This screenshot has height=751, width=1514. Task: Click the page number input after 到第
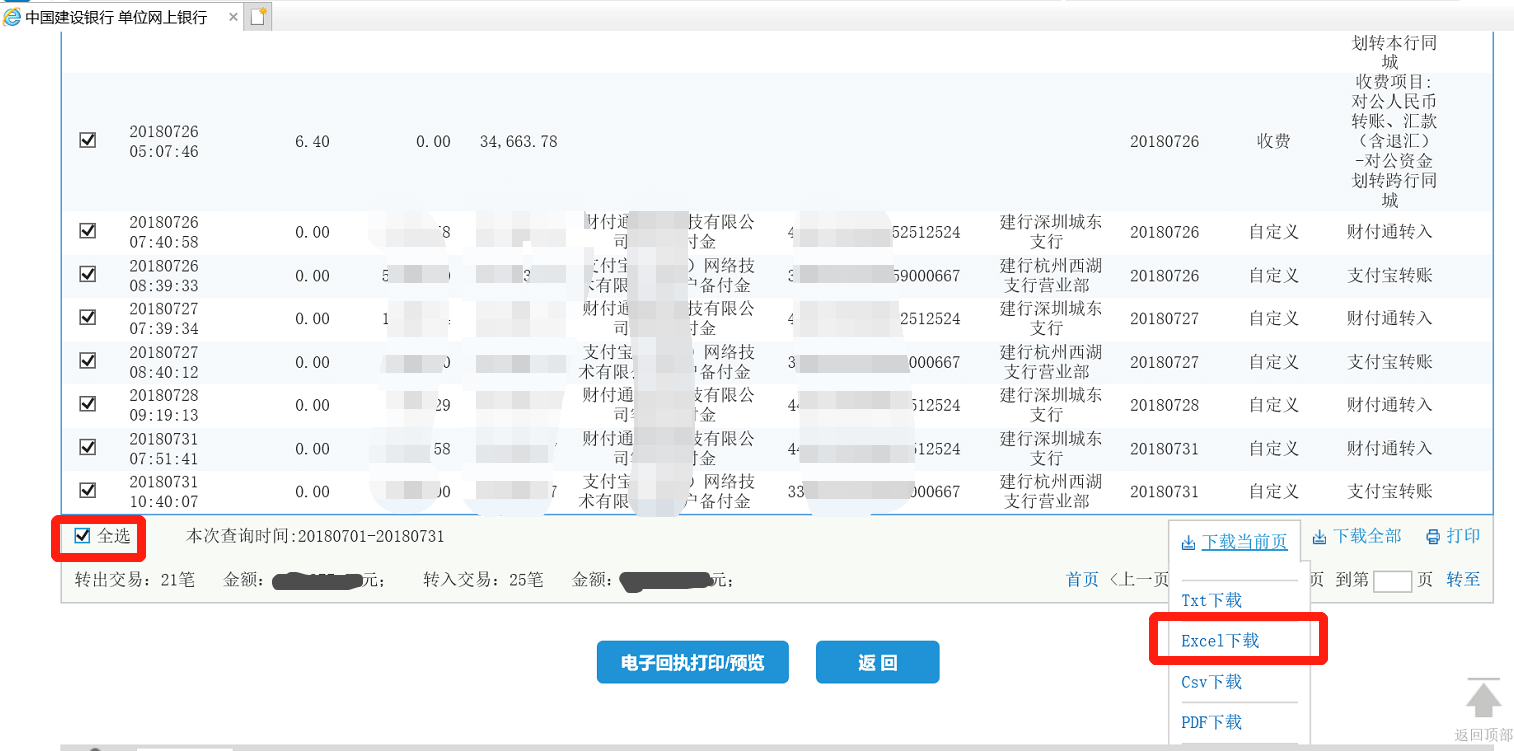pos(1392,581)
